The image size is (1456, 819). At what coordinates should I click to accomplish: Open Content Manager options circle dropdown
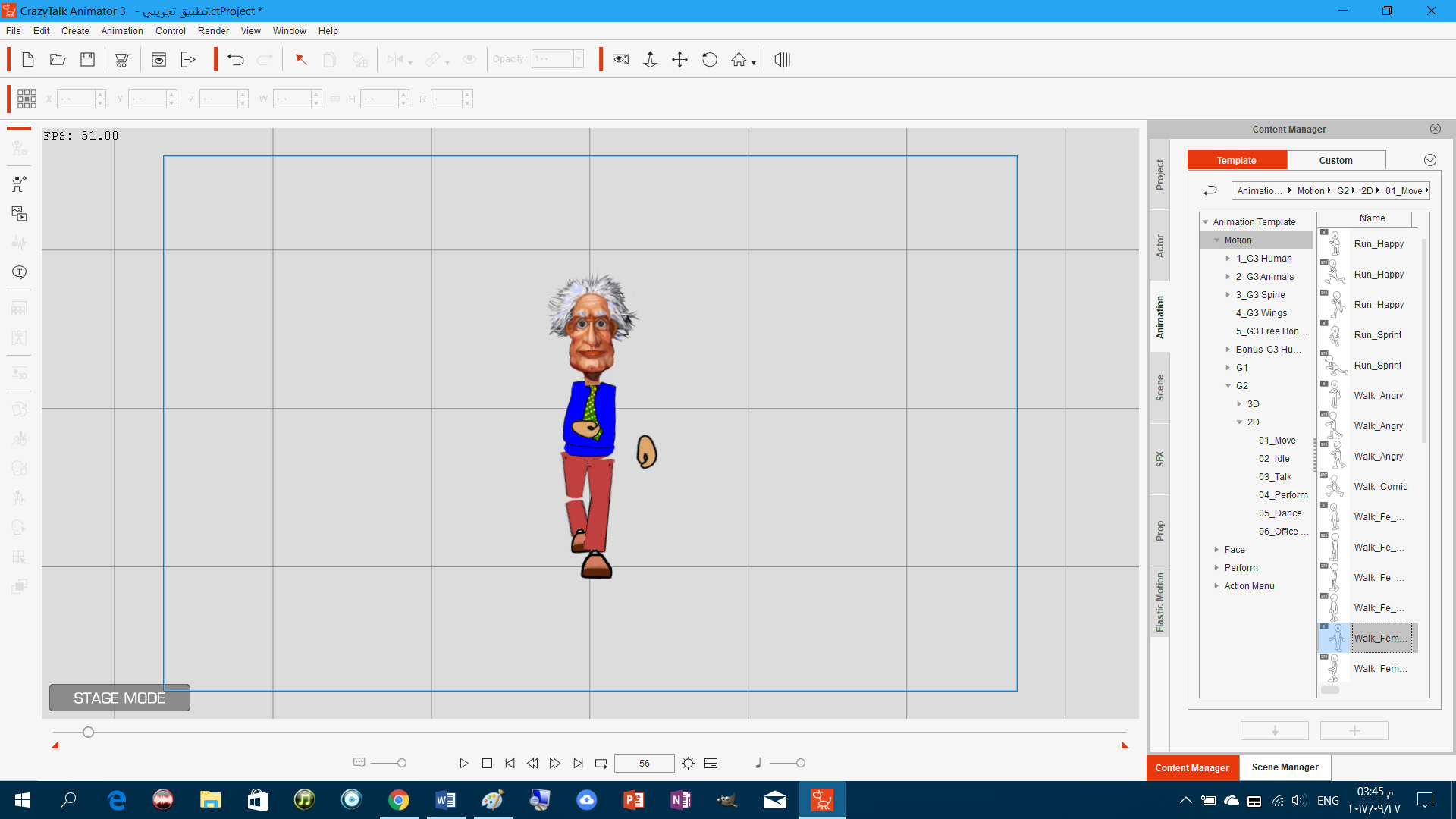1430,160
